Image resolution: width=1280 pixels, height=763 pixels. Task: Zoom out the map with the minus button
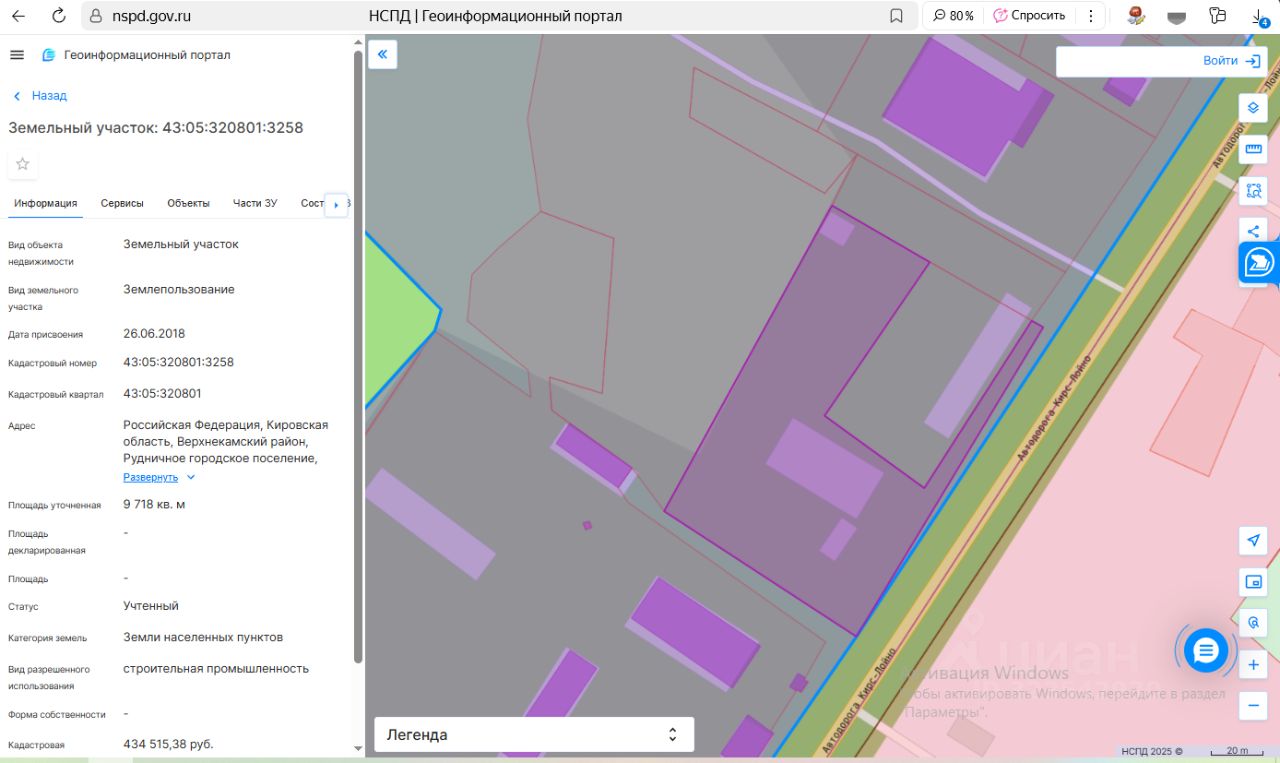(1253, 705)
